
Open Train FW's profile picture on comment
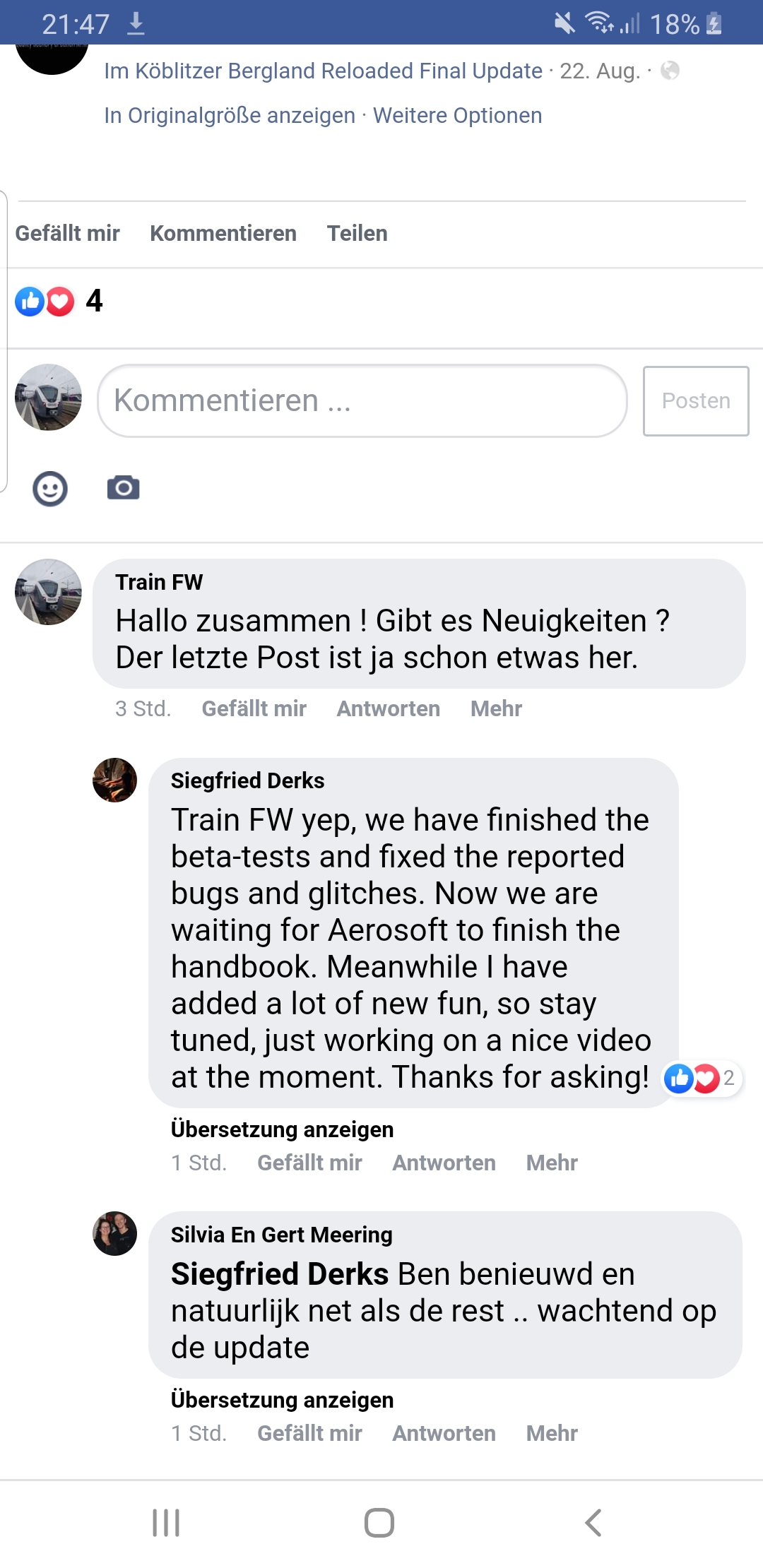(x=48, y=592)
